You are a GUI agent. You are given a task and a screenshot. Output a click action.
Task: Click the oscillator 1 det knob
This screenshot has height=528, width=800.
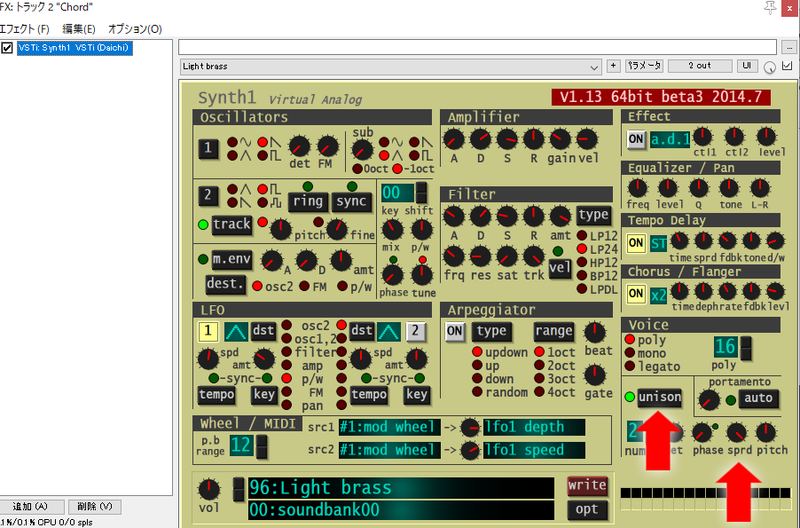299,146
